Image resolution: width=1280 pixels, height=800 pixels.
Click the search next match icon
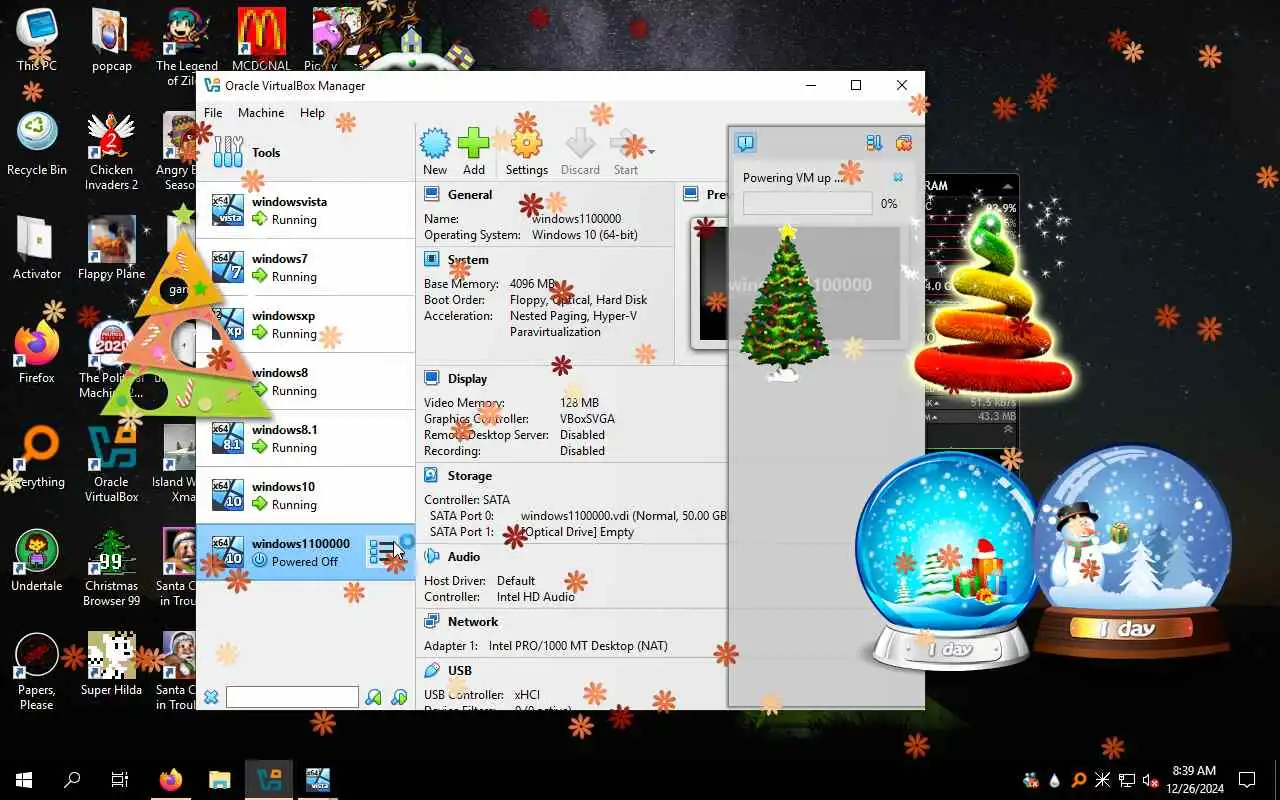click(x=399, y=697)
